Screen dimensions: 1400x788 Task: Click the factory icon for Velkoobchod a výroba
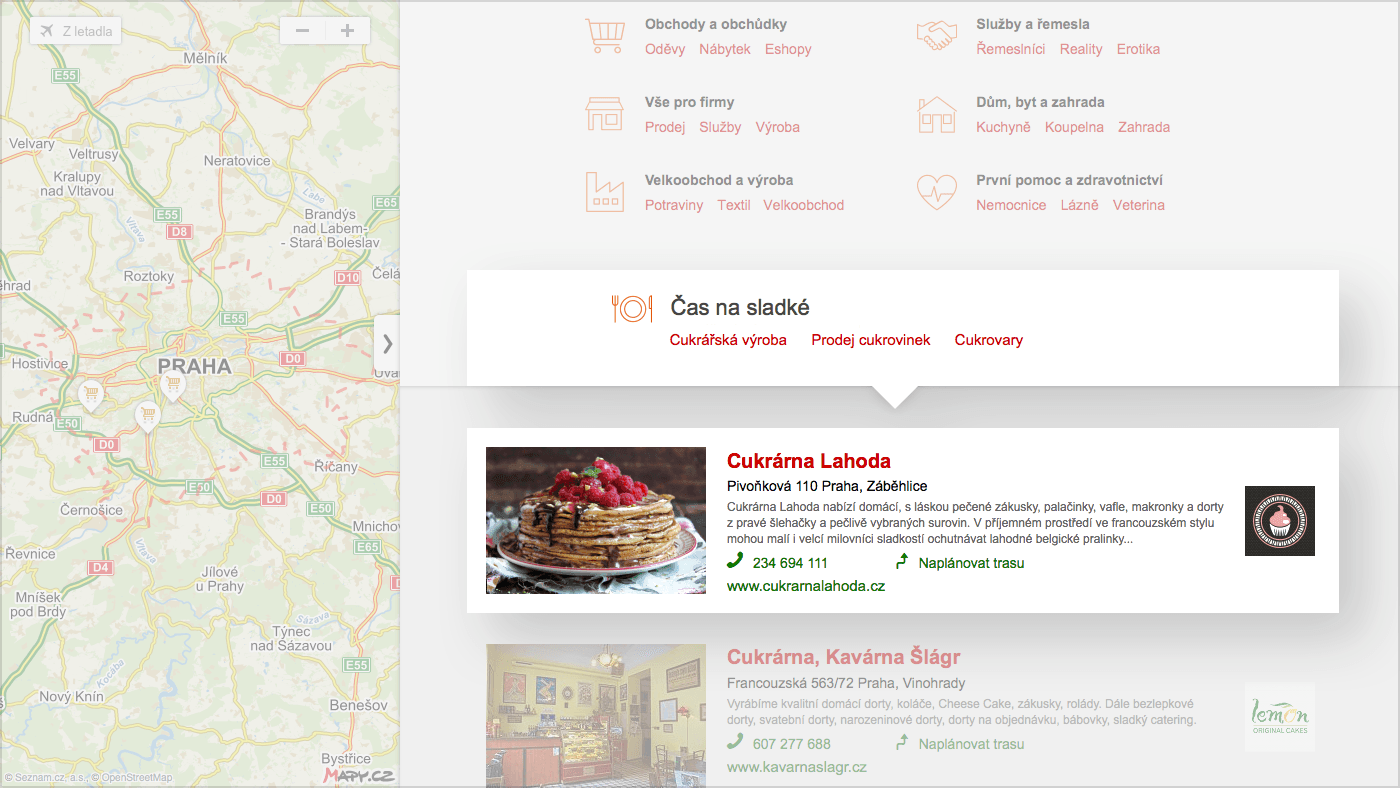pyautogui.click(x=604, y=191)
